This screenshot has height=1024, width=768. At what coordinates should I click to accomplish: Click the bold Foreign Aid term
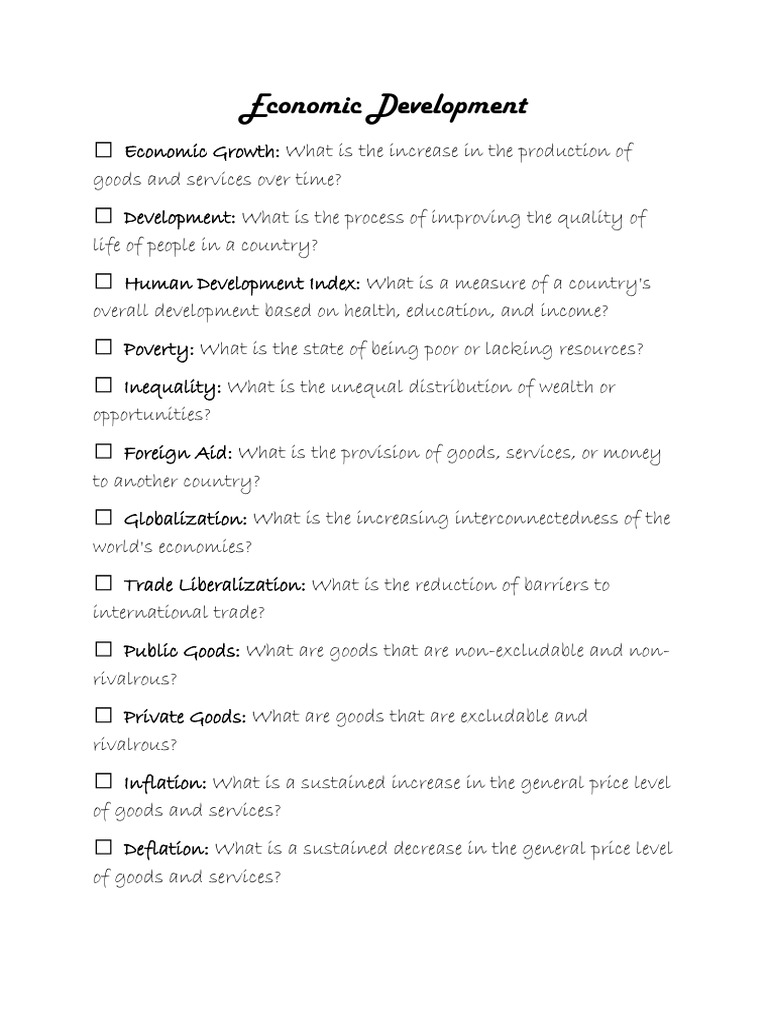pos(178,454)
